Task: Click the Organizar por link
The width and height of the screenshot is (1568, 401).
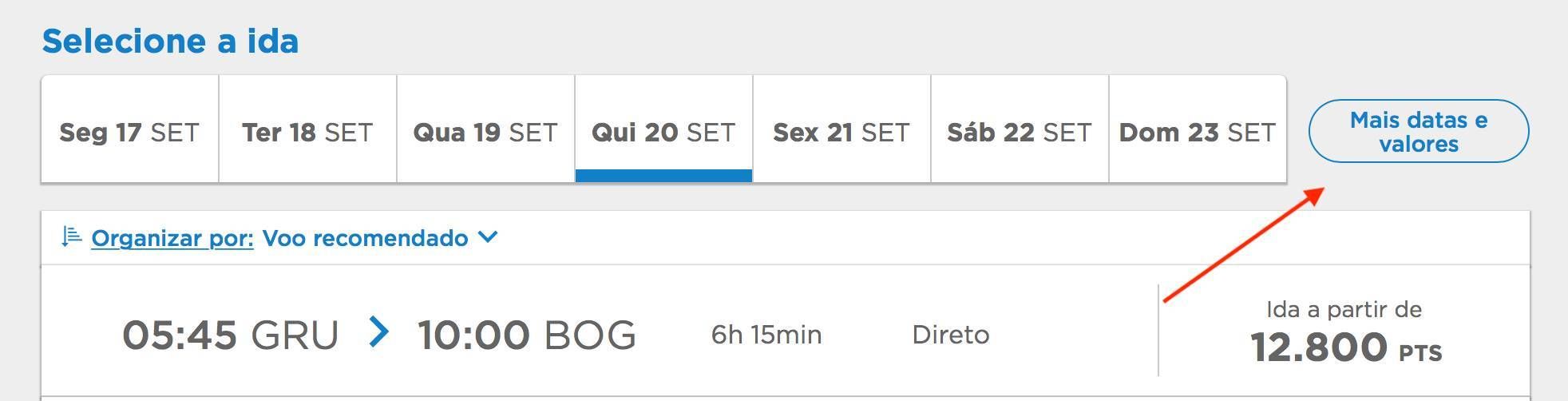Action: pyautogui.click(x=172, y=238)
